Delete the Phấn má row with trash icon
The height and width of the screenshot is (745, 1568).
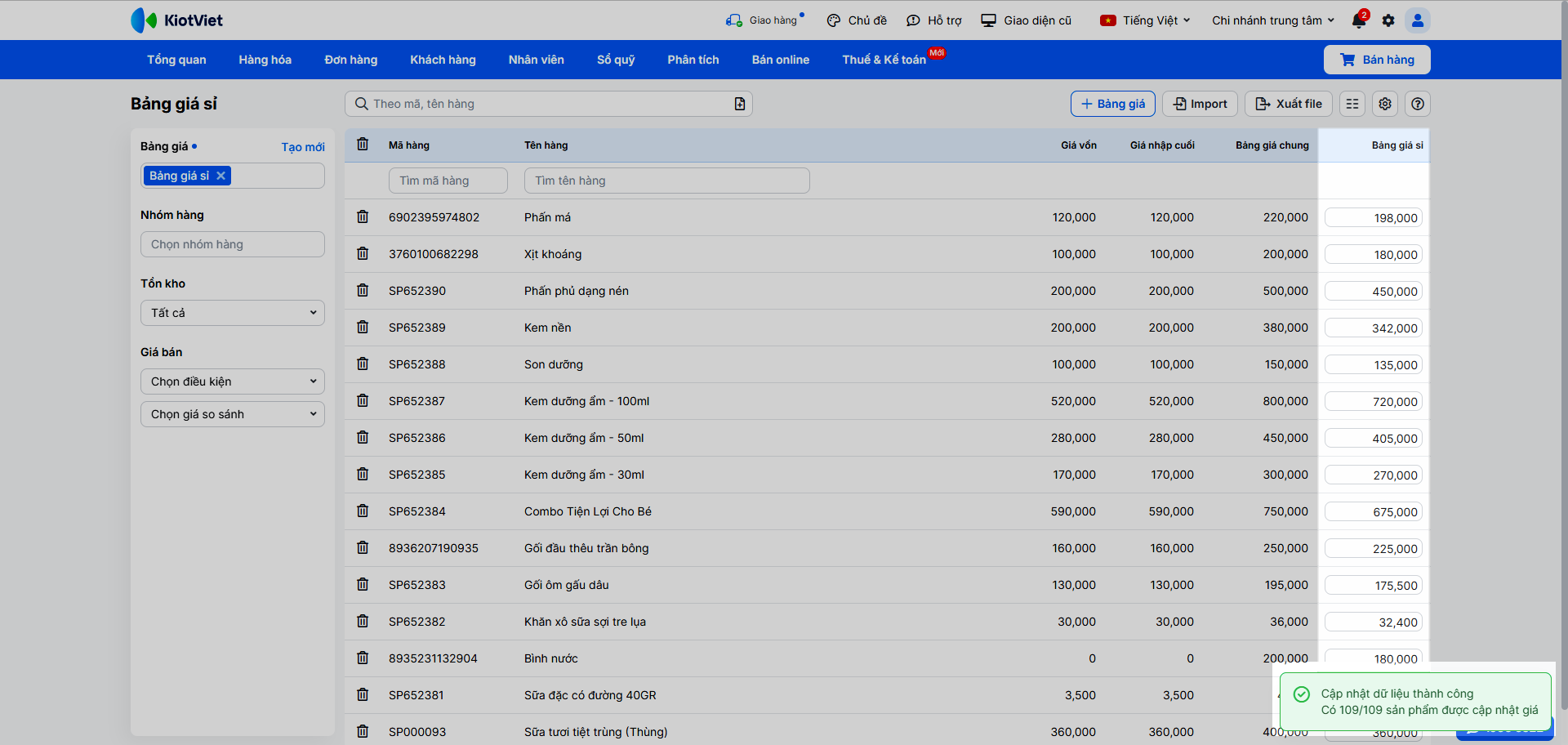(363, 217)
